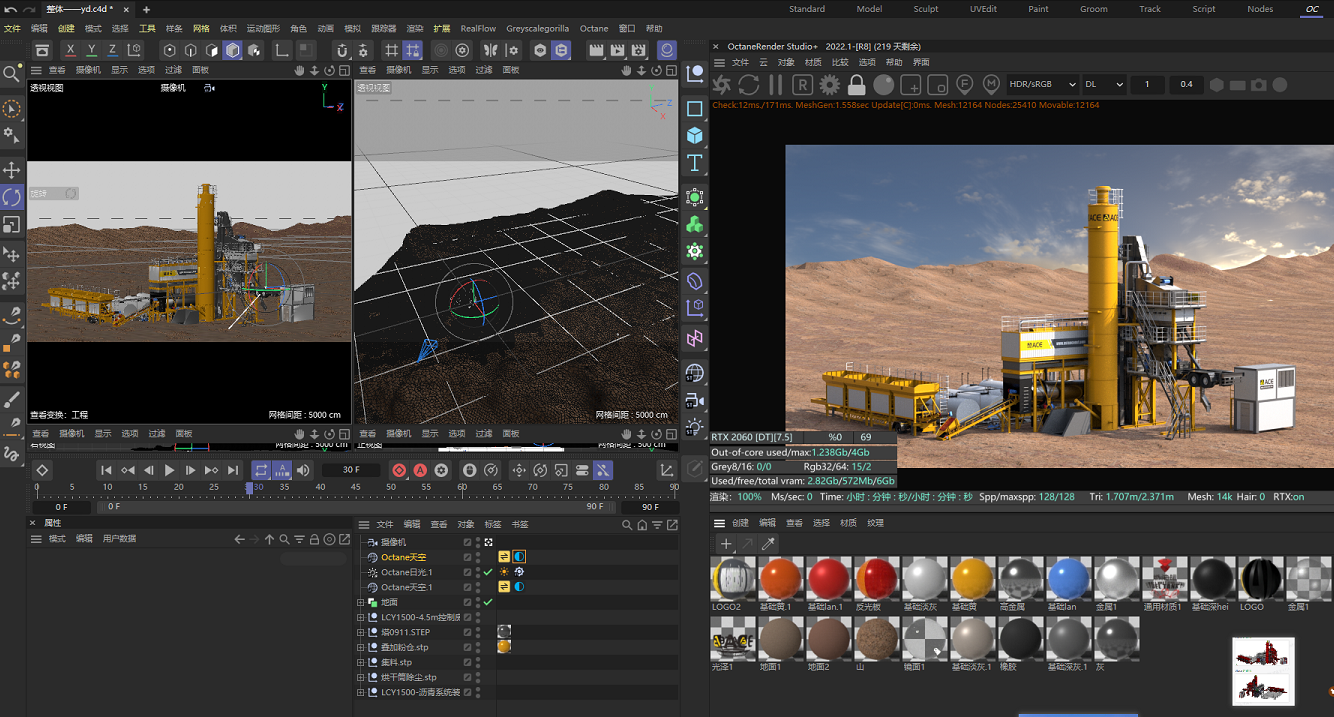Click the Octane send scene icon

[x=721, y=84]
